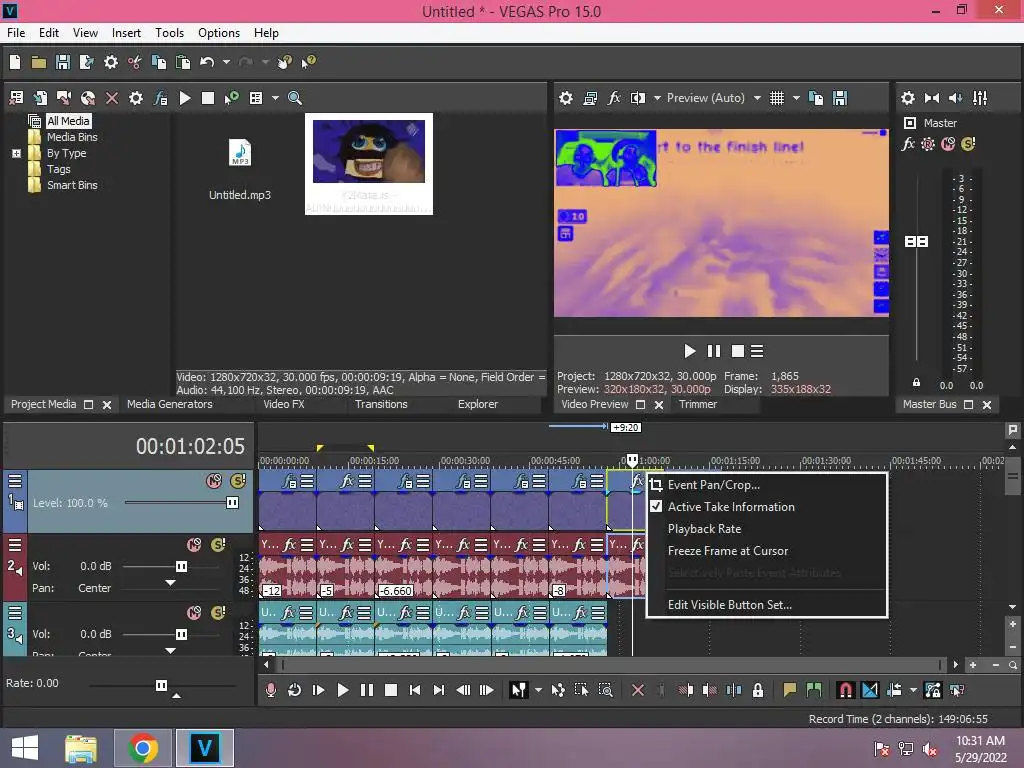Image resolution: width=1024 pixels, height=768 pixels.
Task: Mute audio track 2
Action: [x=194, y=545]
